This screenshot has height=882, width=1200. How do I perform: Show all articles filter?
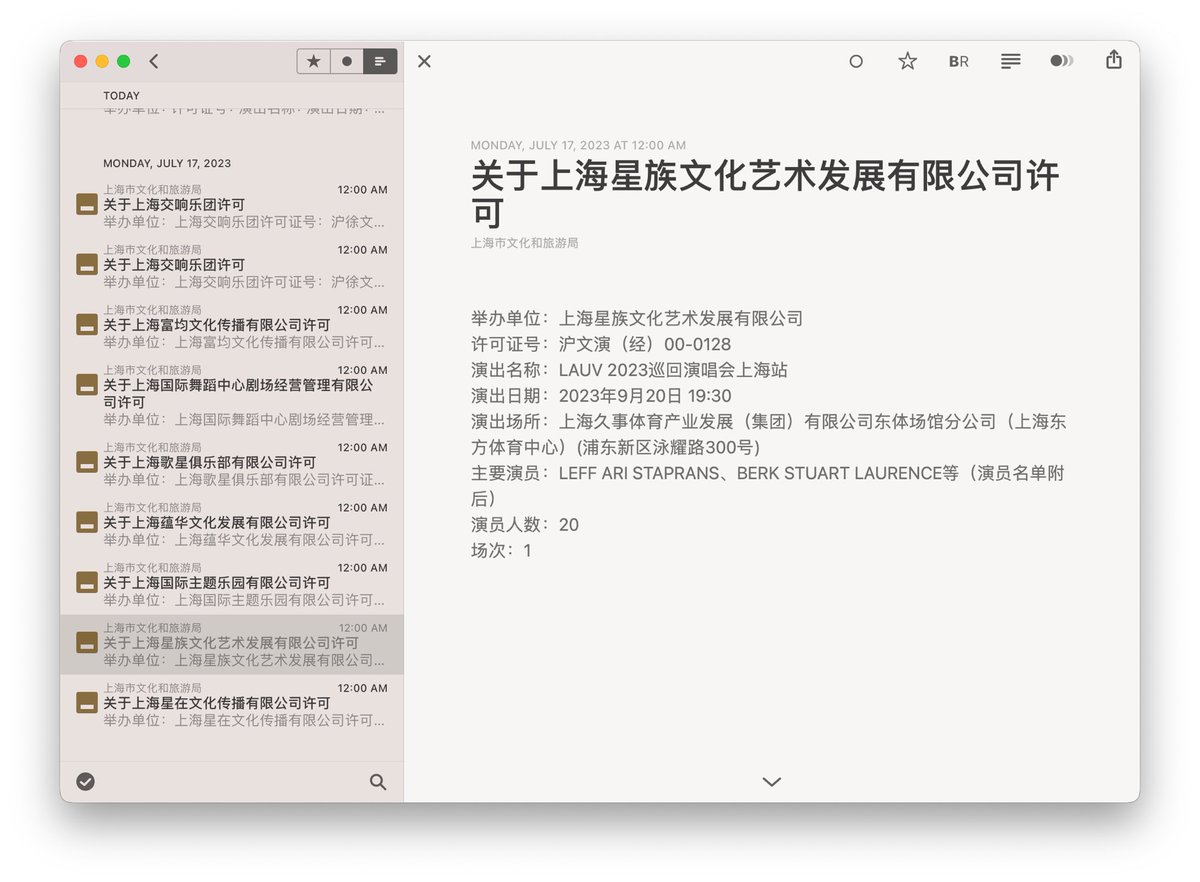pos(380,61)
